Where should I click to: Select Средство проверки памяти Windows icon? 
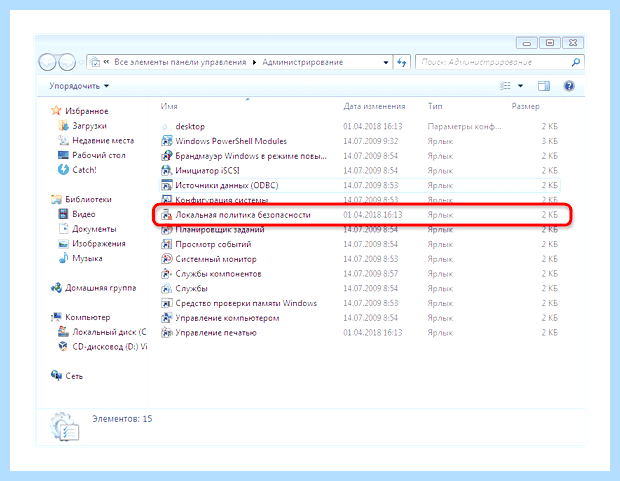(166, 303)
